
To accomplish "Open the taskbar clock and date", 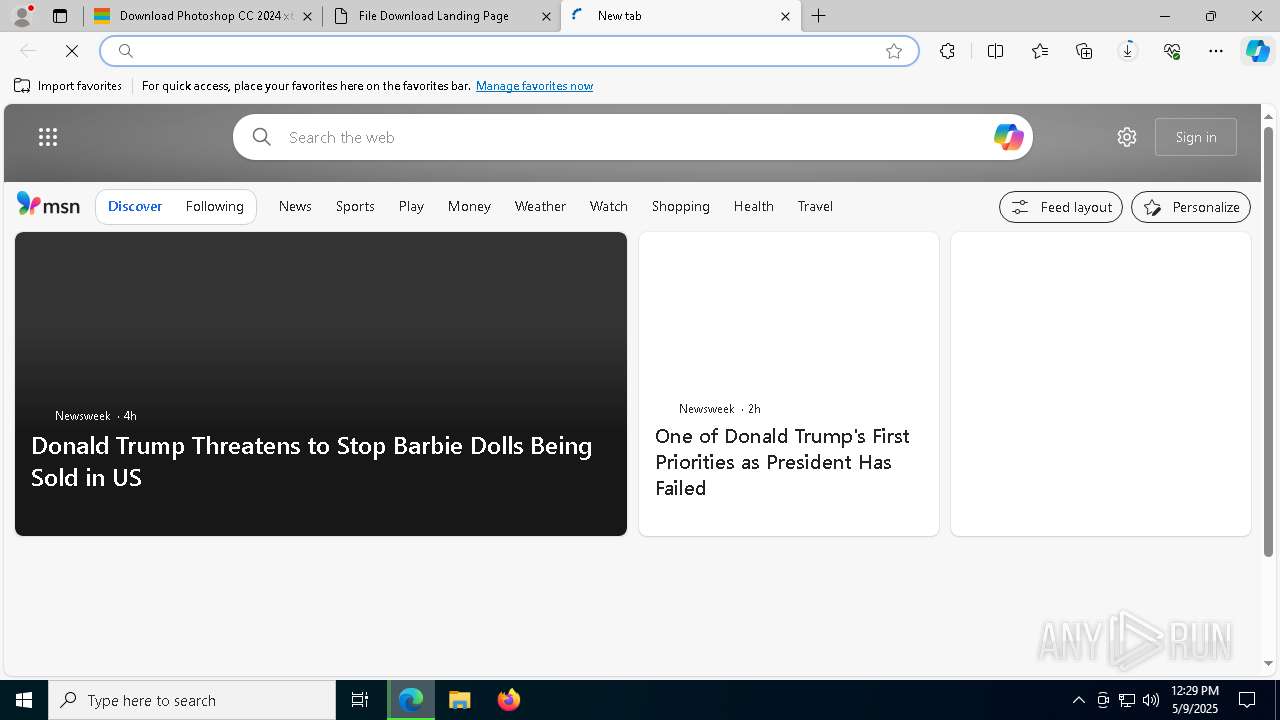I will 1195,700.
